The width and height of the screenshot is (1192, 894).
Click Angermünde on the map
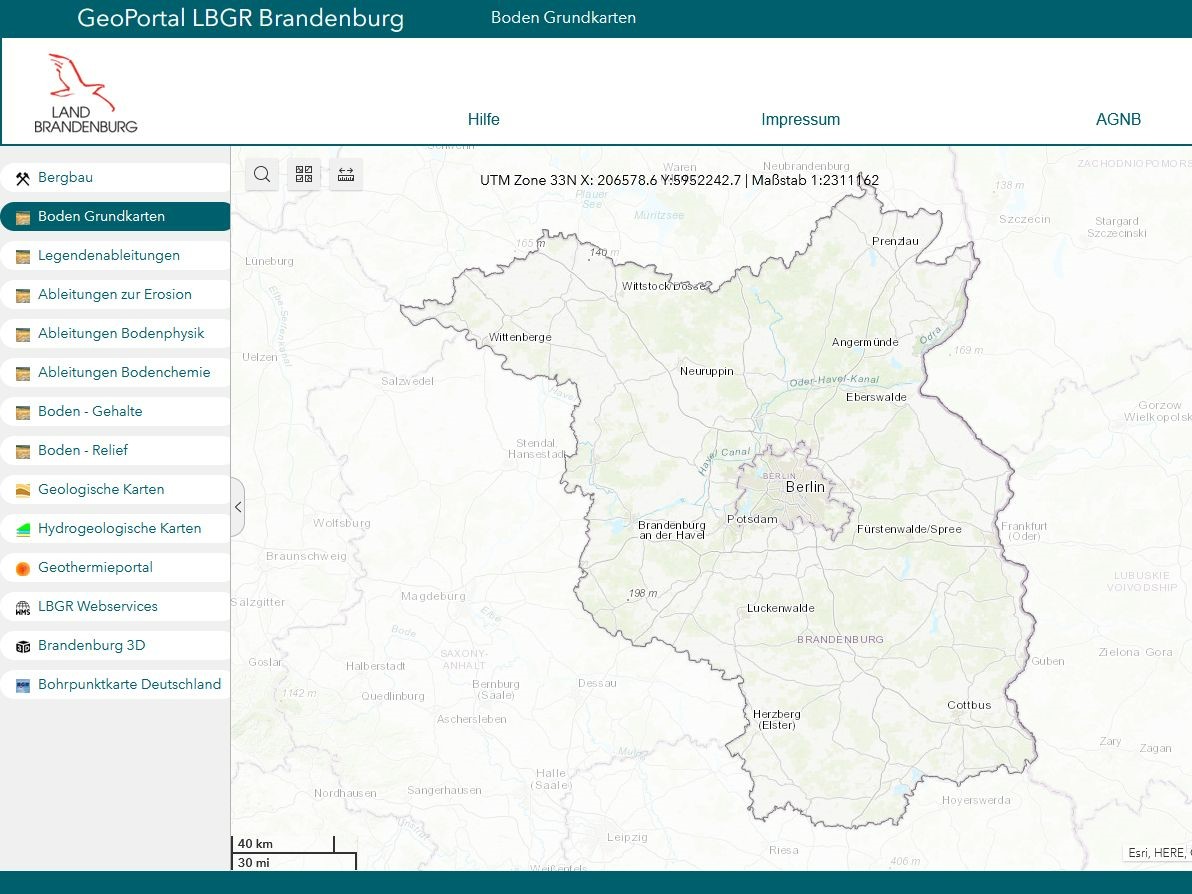[864, 342]
